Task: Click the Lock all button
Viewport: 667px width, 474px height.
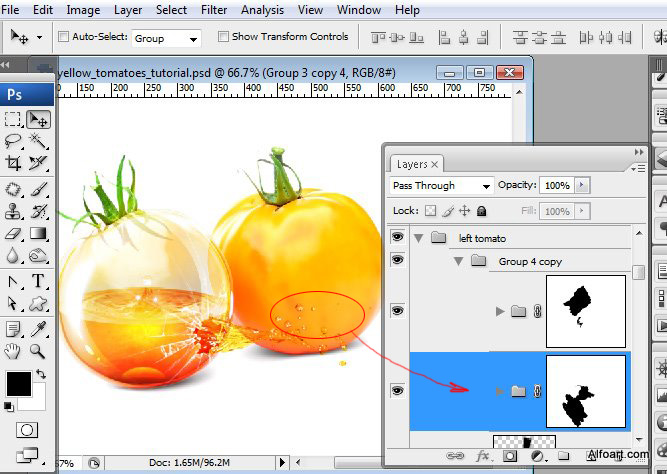Action: point(481,211)
